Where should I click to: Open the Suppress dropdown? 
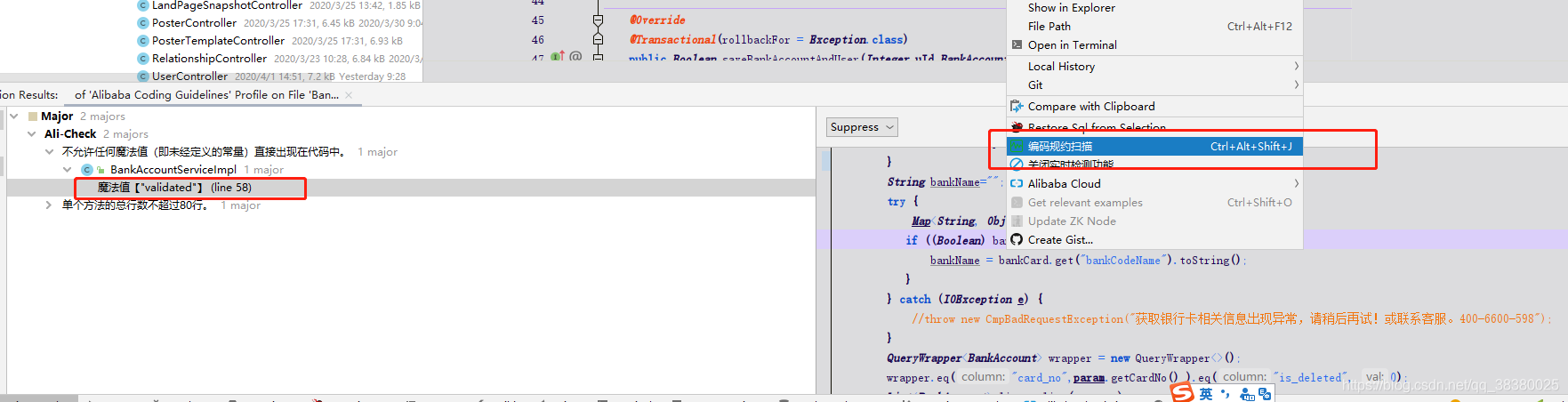862,127
